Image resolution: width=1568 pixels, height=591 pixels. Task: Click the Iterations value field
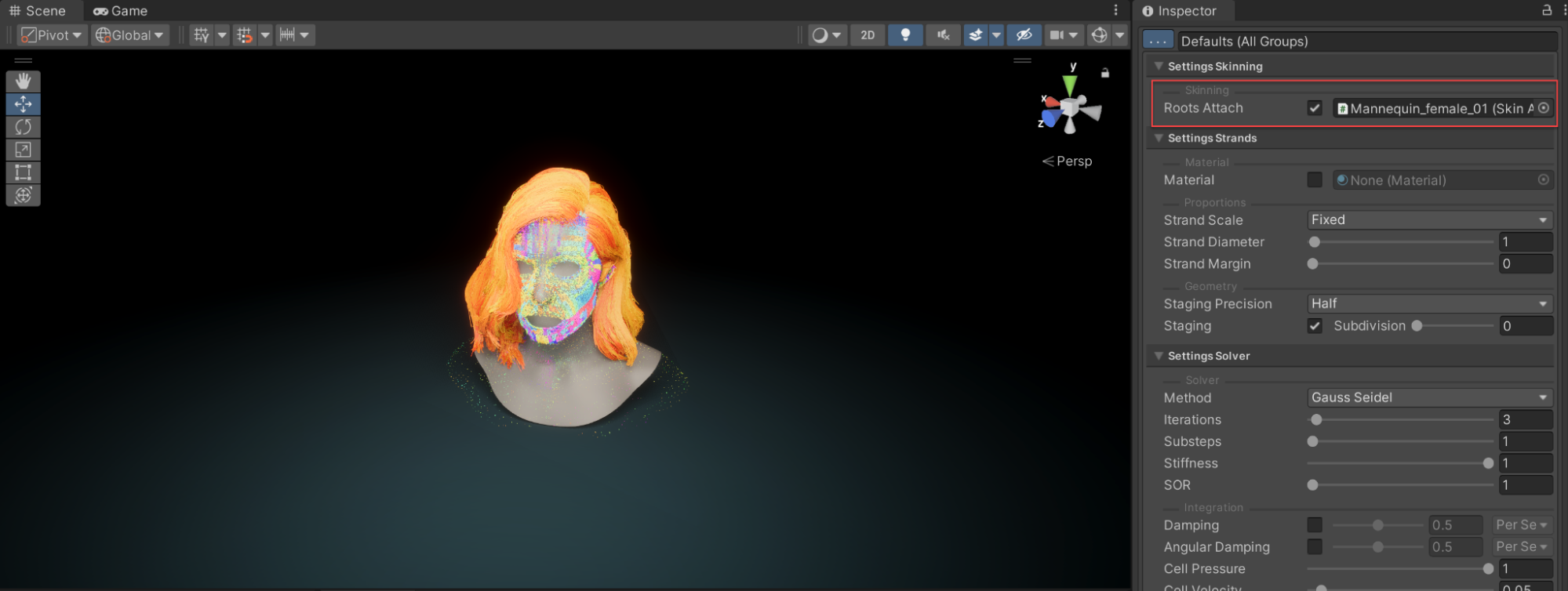[x=1525, y=420]
